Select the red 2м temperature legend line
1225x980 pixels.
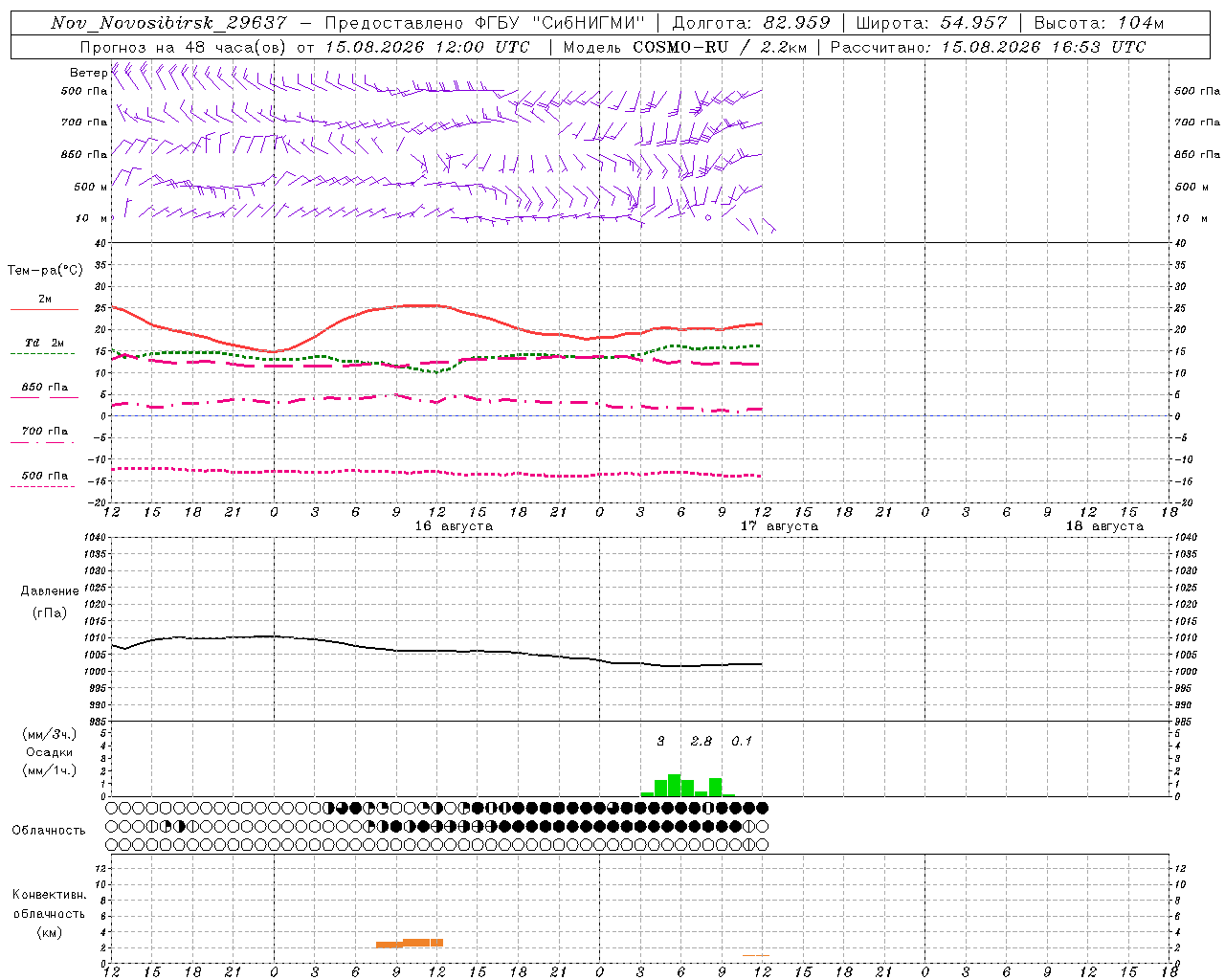click(x=44, y=309)
